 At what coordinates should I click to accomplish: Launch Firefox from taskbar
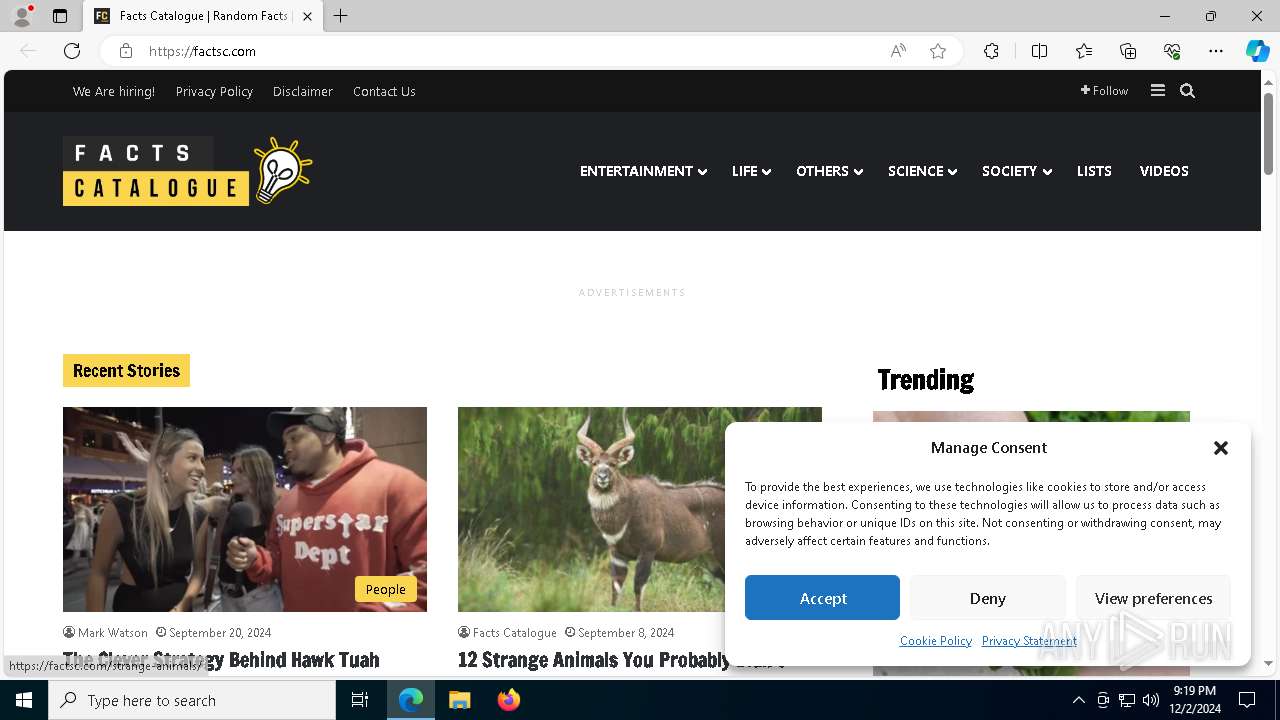(x=508, y=700)
